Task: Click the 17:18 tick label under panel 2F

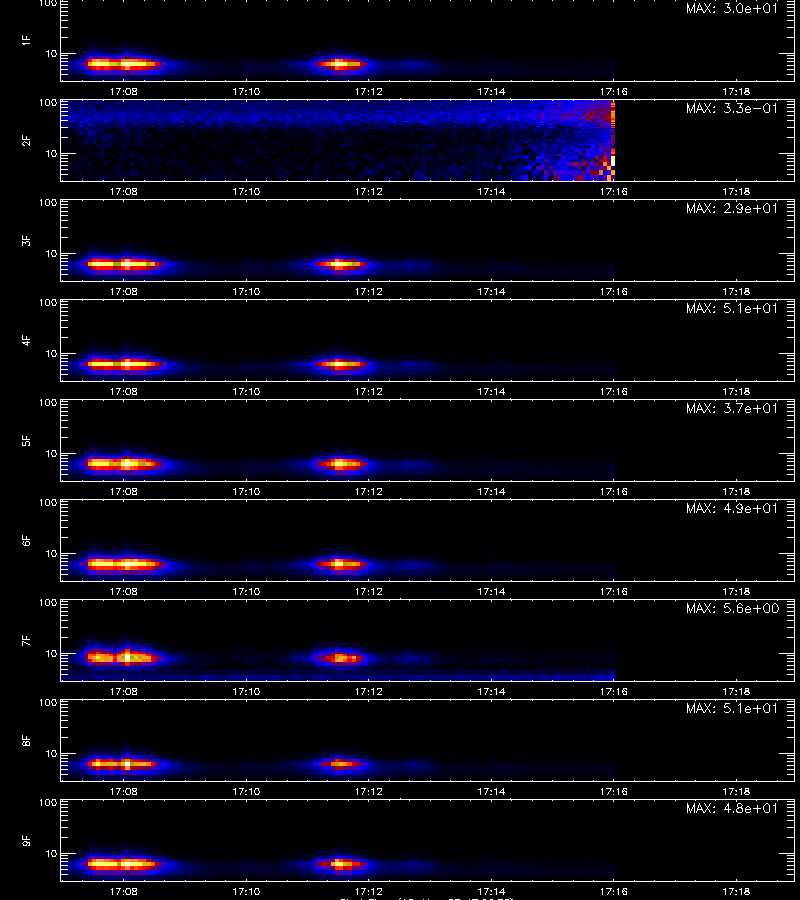Action: 736,192
